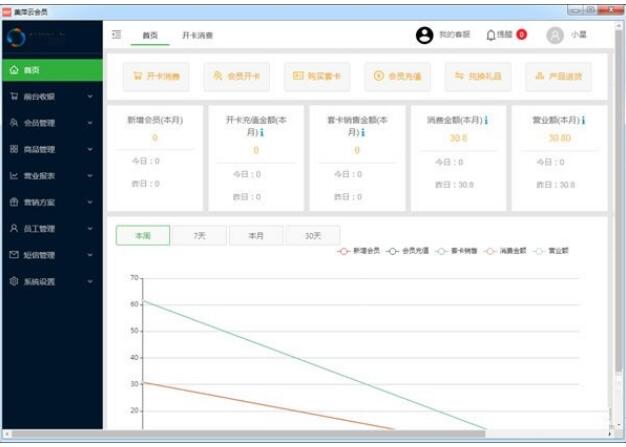Collapse the sidebar with the fold icon

(116, 35)
